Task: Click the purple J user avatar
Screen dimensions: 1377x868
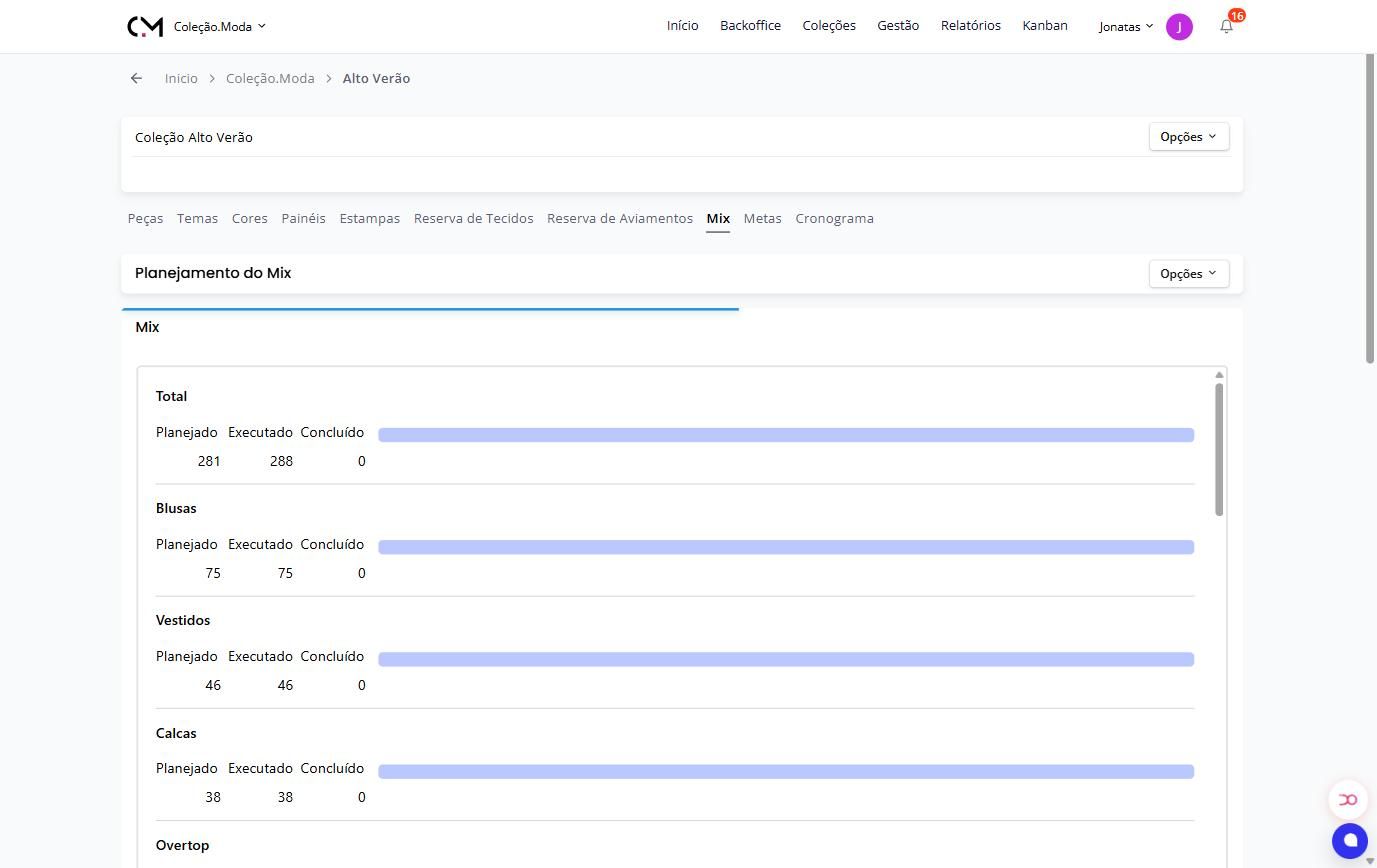Action: [1179, 27]
